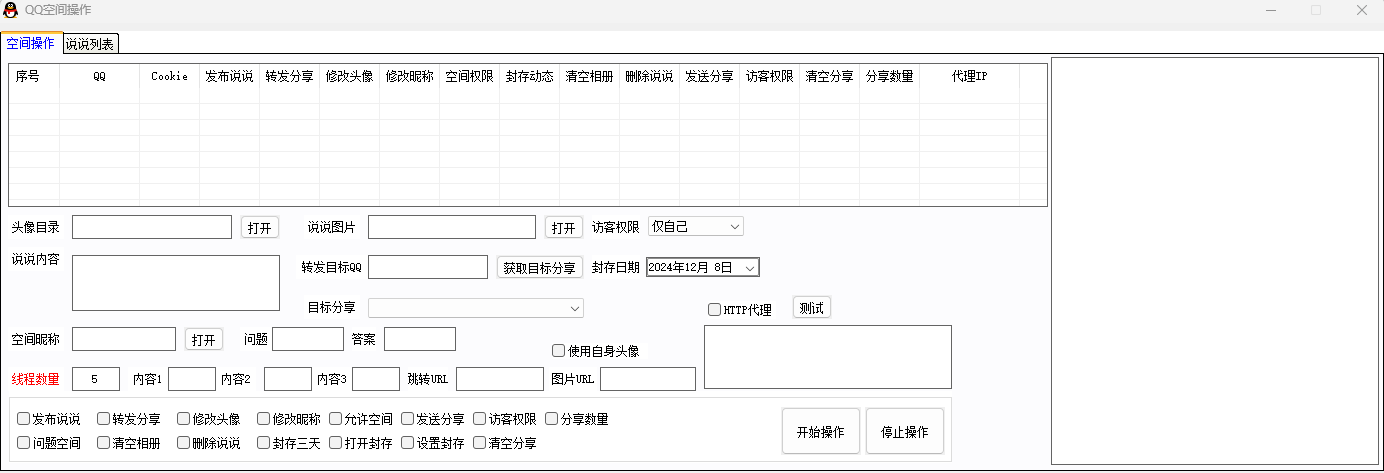Open the 头像目录 folder browser button
Viewport: 1384px width, 473px height.
(259, 228)
